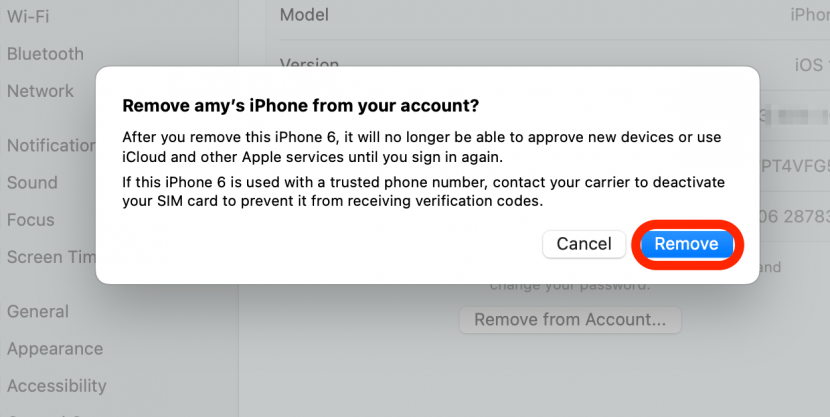The image size is (830, 417).
Task: Click the Remove button in the dialog
Action: pos(686,244)
